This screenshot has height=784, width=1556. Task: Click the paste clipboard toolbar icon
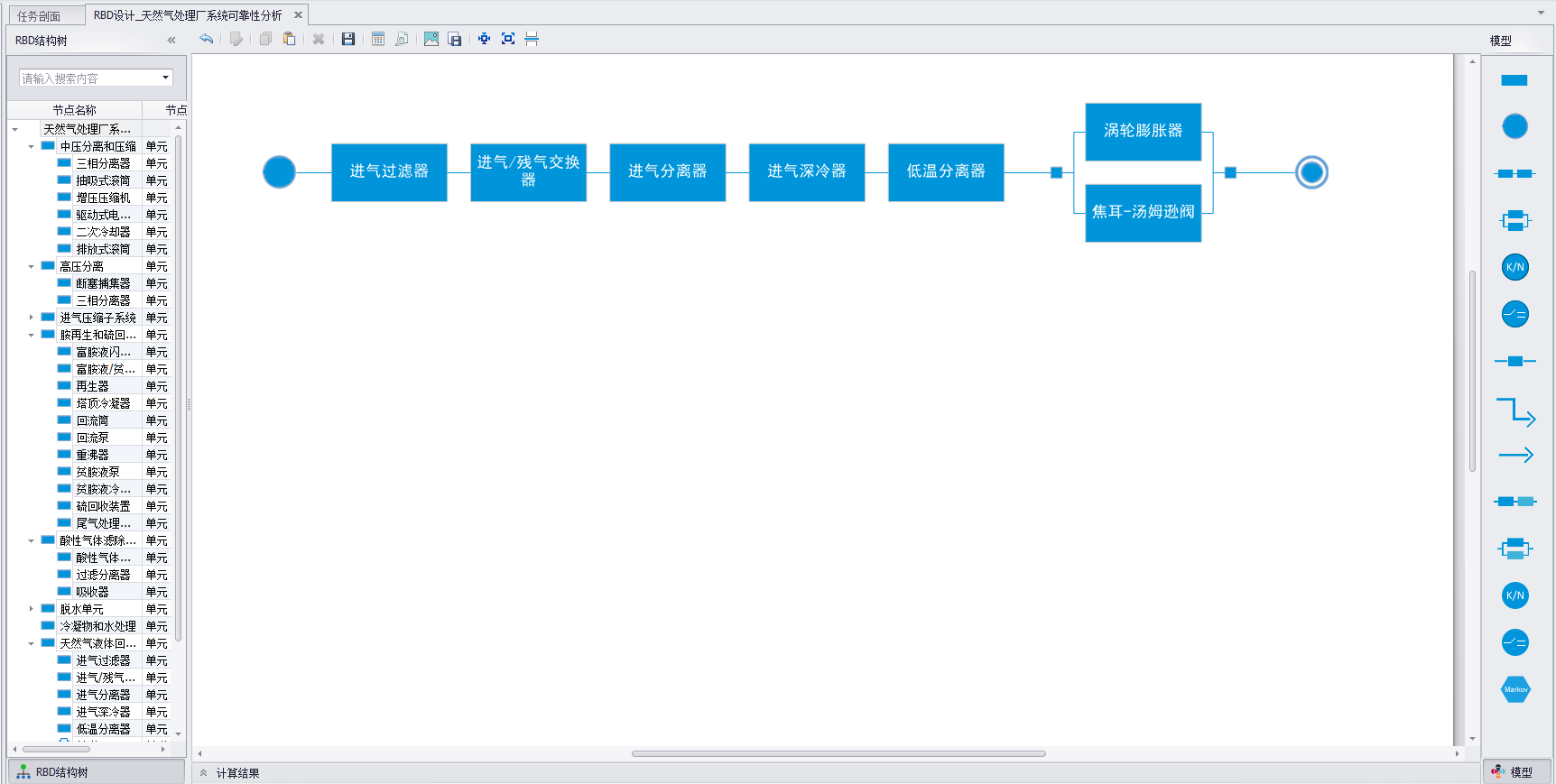pyautogui.click(x=289, y=39)
